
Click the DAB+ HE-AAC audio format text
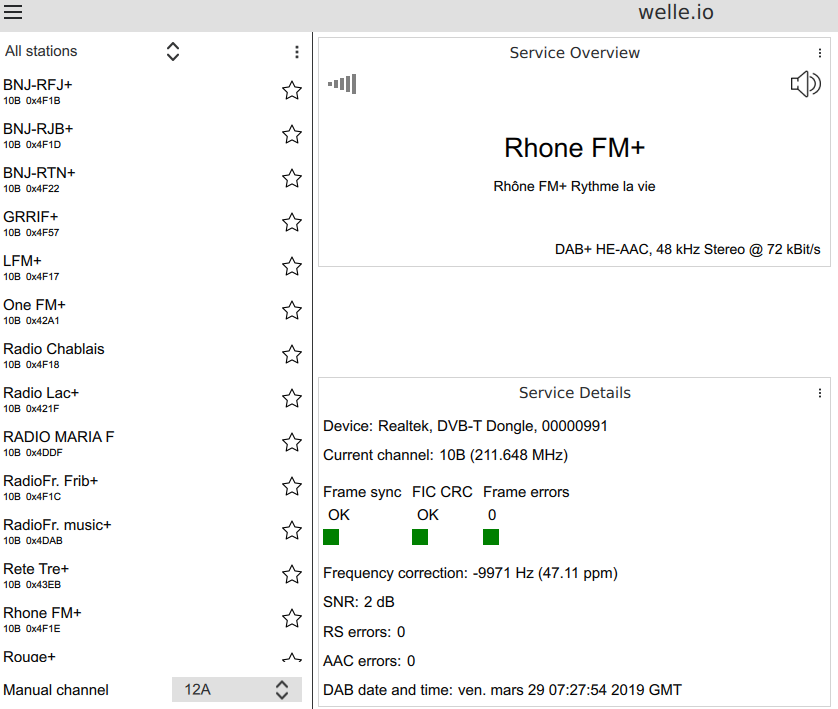click(x=687, y=250)
